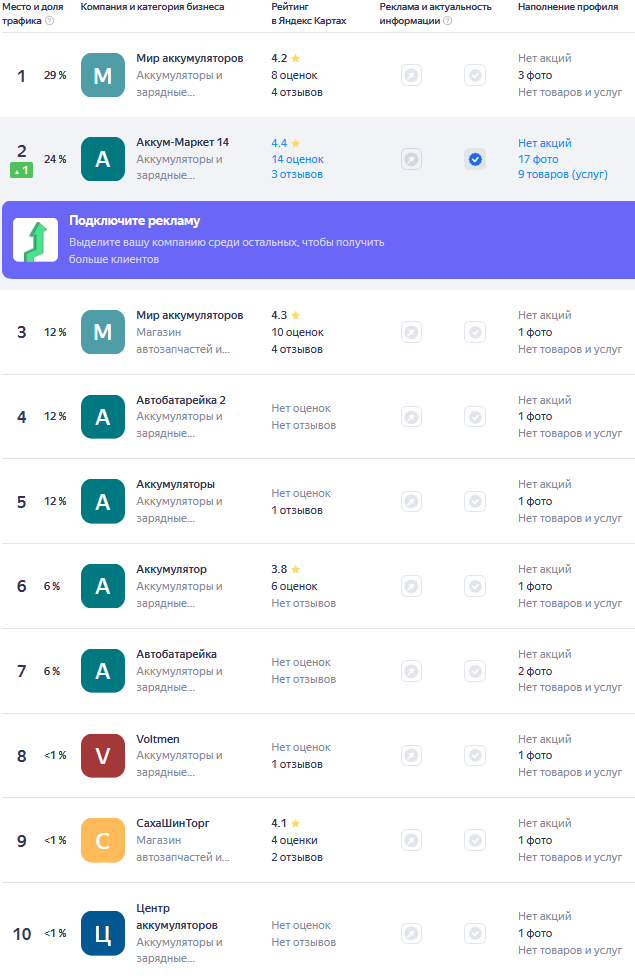Open the 4.4 rating link

coord(286,143)
